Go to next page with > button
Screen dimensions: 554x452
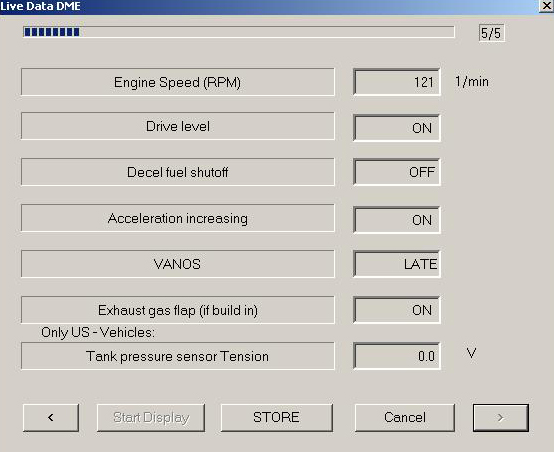coord(501,418)
